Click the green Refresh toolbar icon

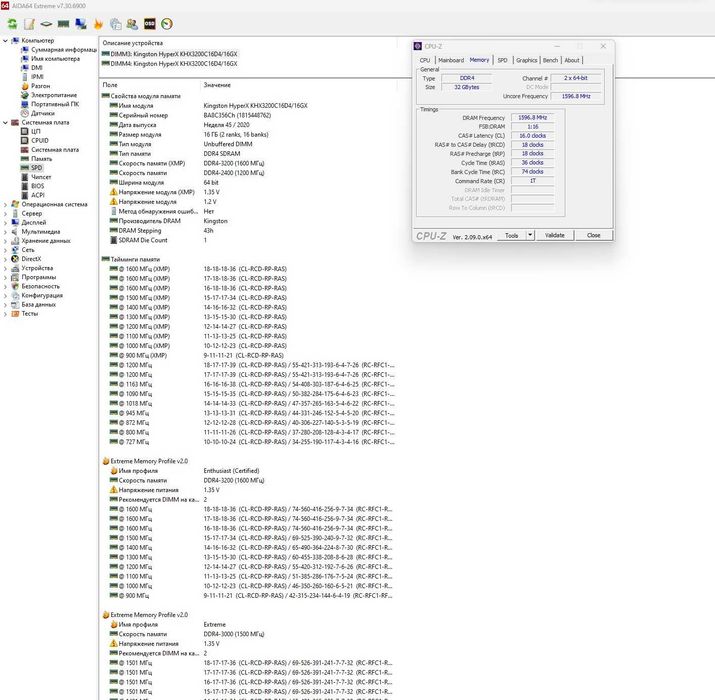click(12, 24)
